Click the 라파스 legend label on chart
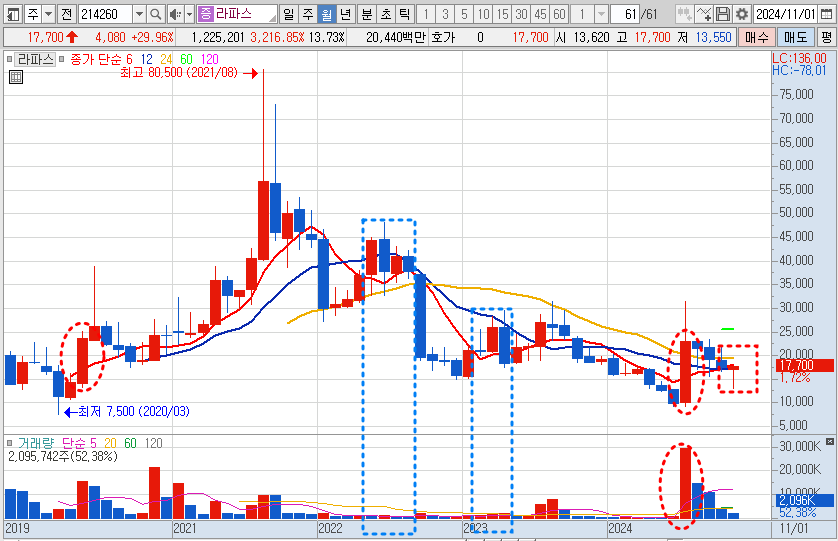The height and width of the screenshot is (541, 838). (35, 59)
